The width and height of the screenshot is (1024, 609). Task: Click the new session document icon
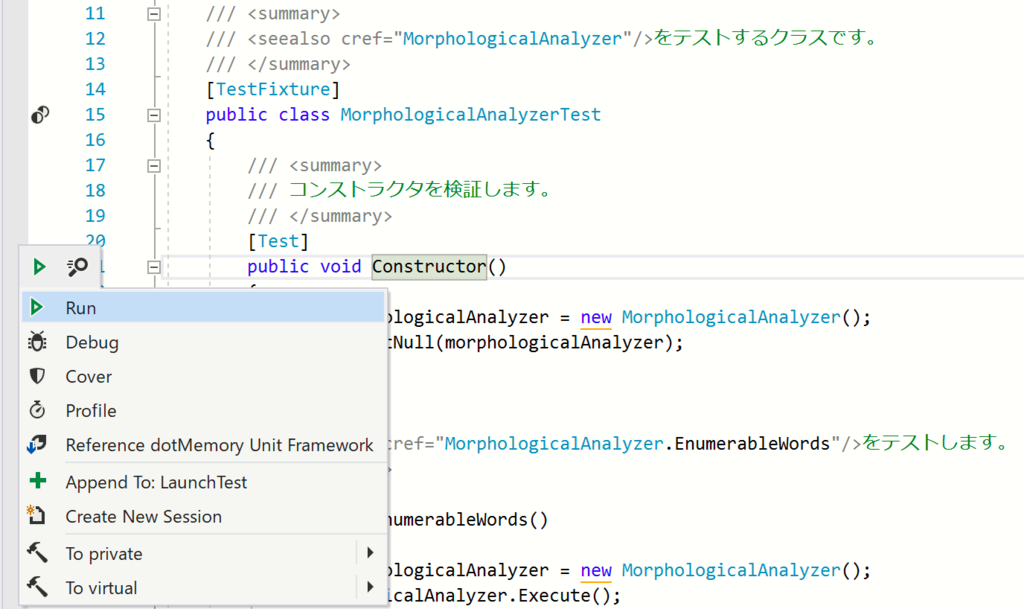coord(36,515)
